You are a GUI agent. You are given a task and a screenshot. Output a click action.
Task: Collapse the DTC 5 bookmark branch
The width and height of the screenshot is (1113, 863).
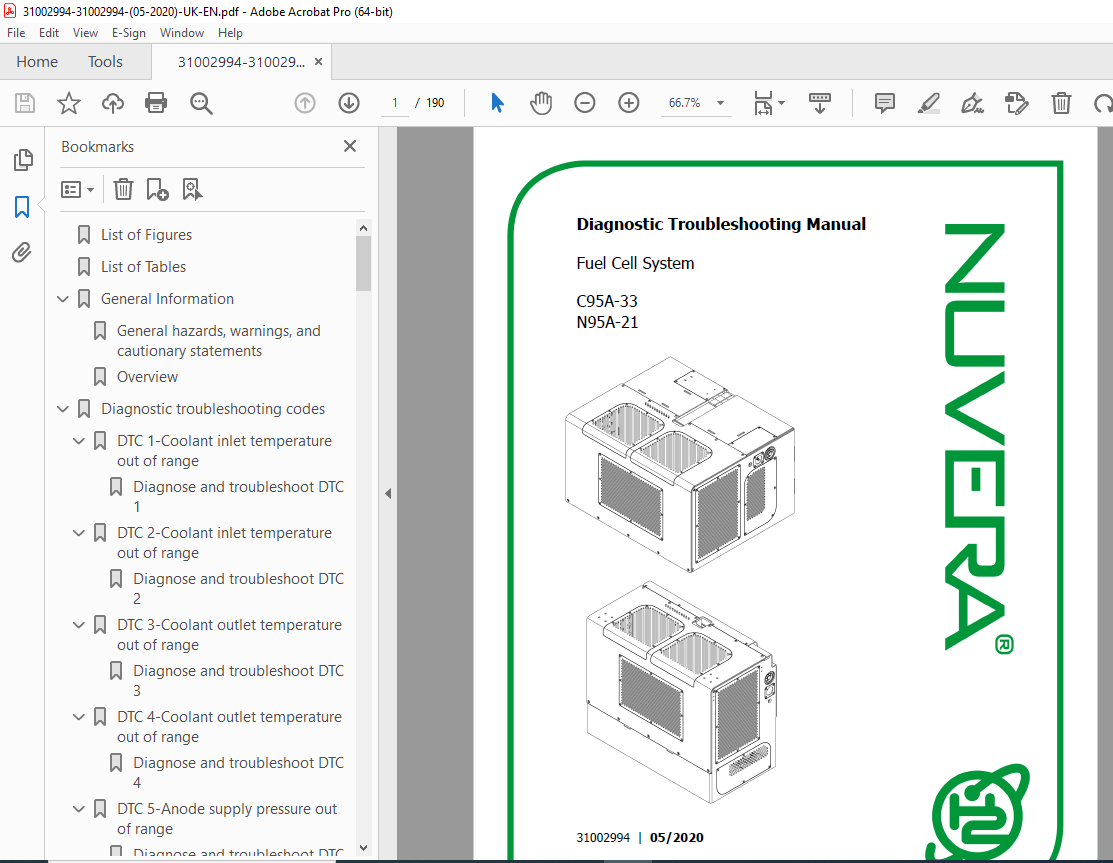79,808
